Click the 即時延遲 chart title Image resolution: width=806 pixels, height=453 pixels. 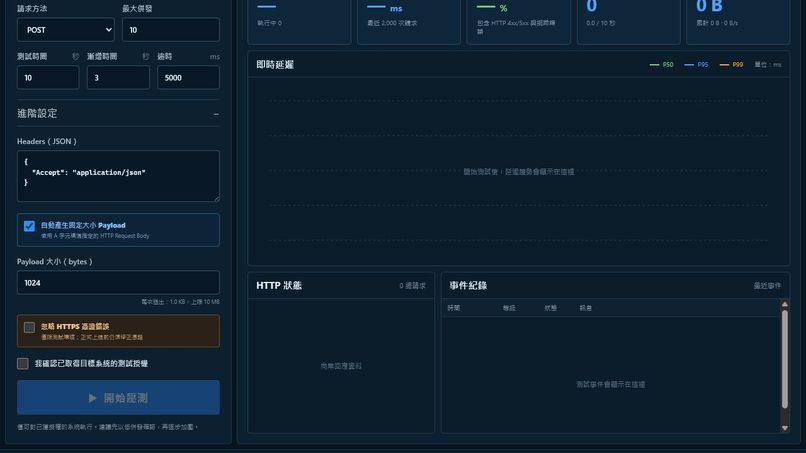pos(275,65)
